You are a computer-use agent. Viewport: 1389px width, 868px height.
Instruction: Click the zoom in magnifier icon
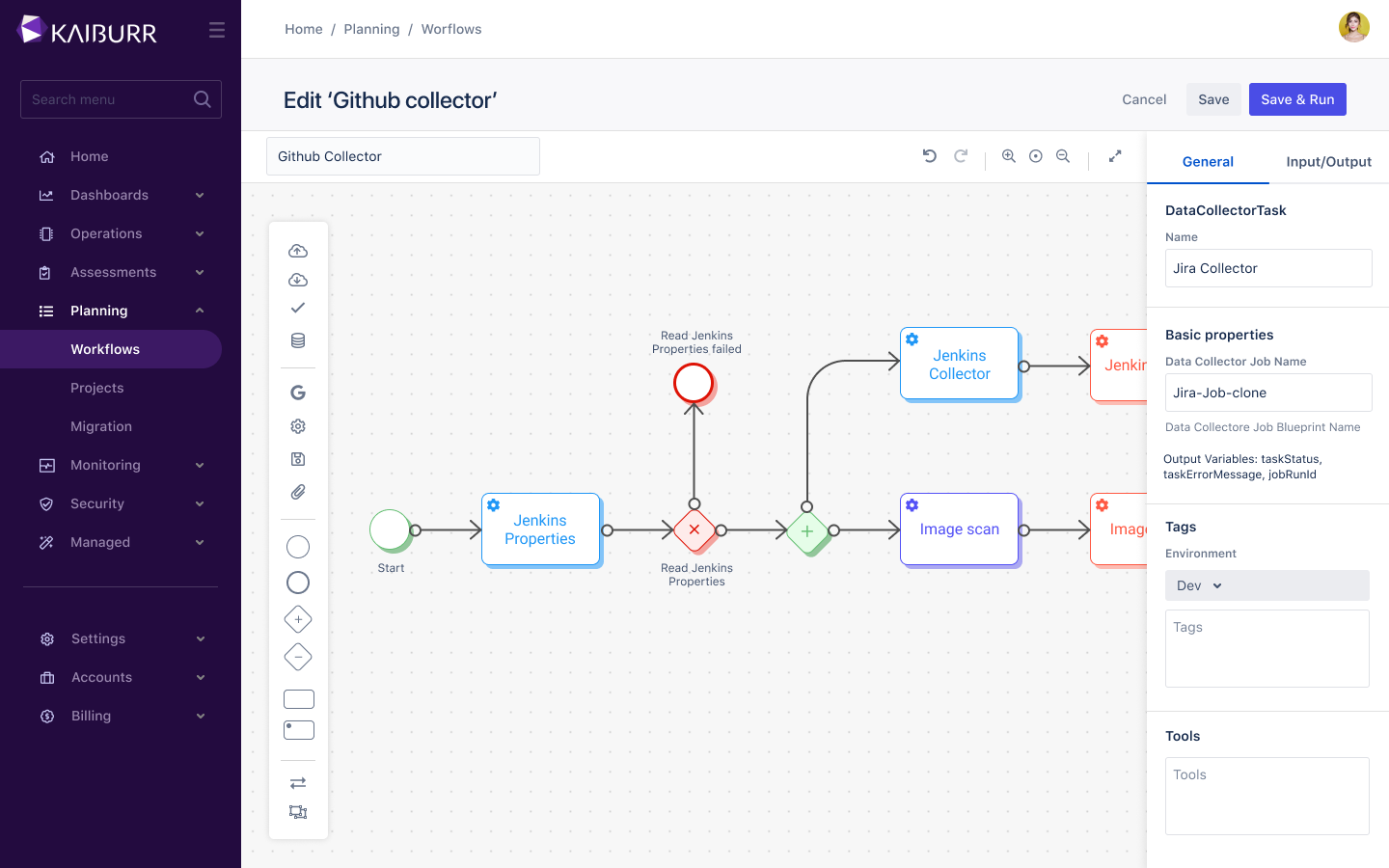[x=1008, y=156]
